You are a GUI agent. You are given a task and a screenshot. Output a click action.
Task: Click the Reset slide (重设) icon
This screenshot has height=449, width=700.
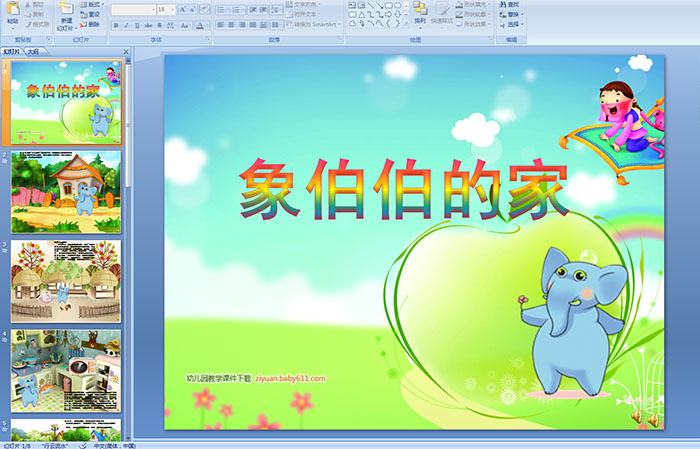click(91, 15)
